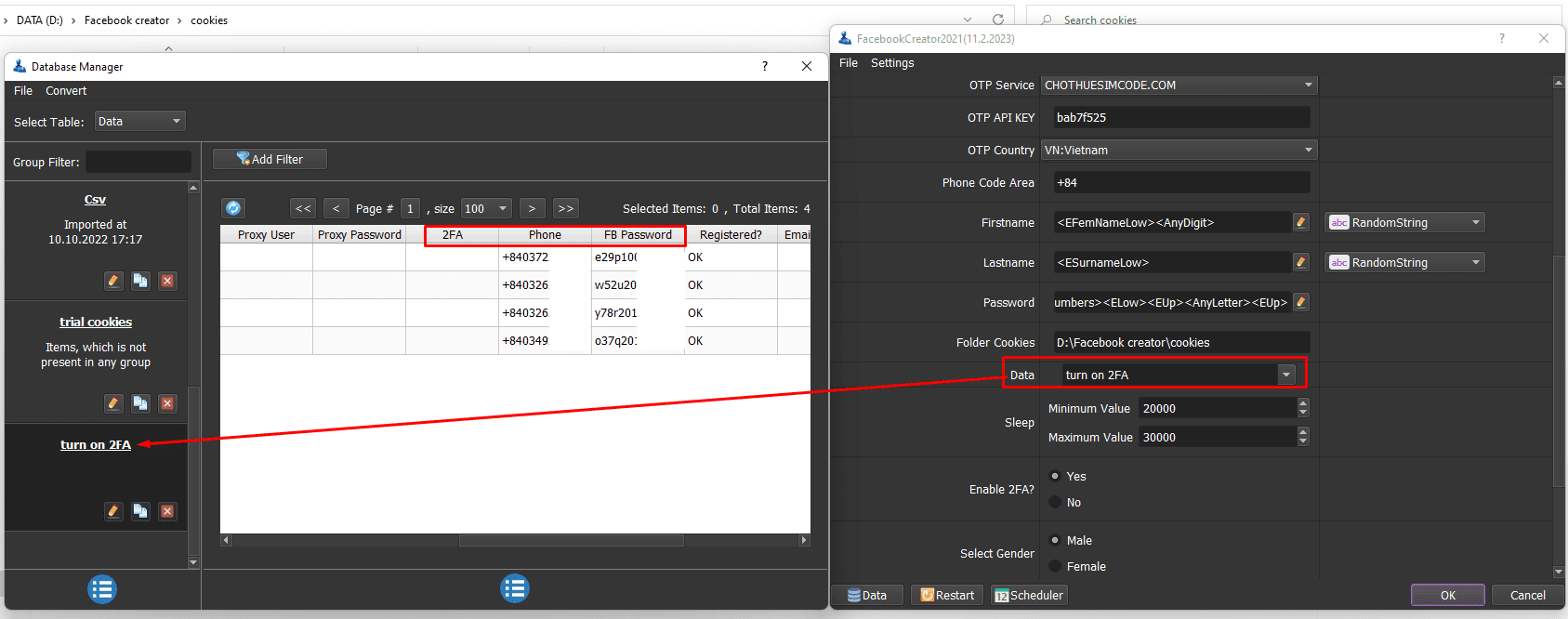This screenshot has height=619, width=1568.
Task: Delete the turn on 2FA group red X
Action: pyautogui.click(x=167, y=511)
